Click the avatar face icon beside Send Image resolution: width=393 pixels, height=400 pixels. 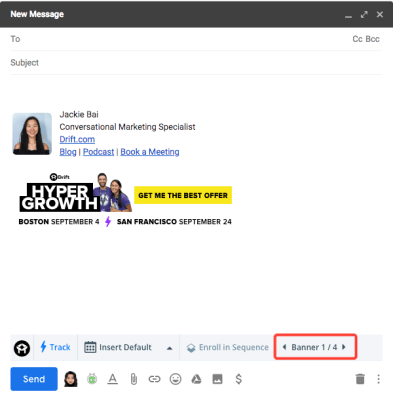[x=71, y=379]
